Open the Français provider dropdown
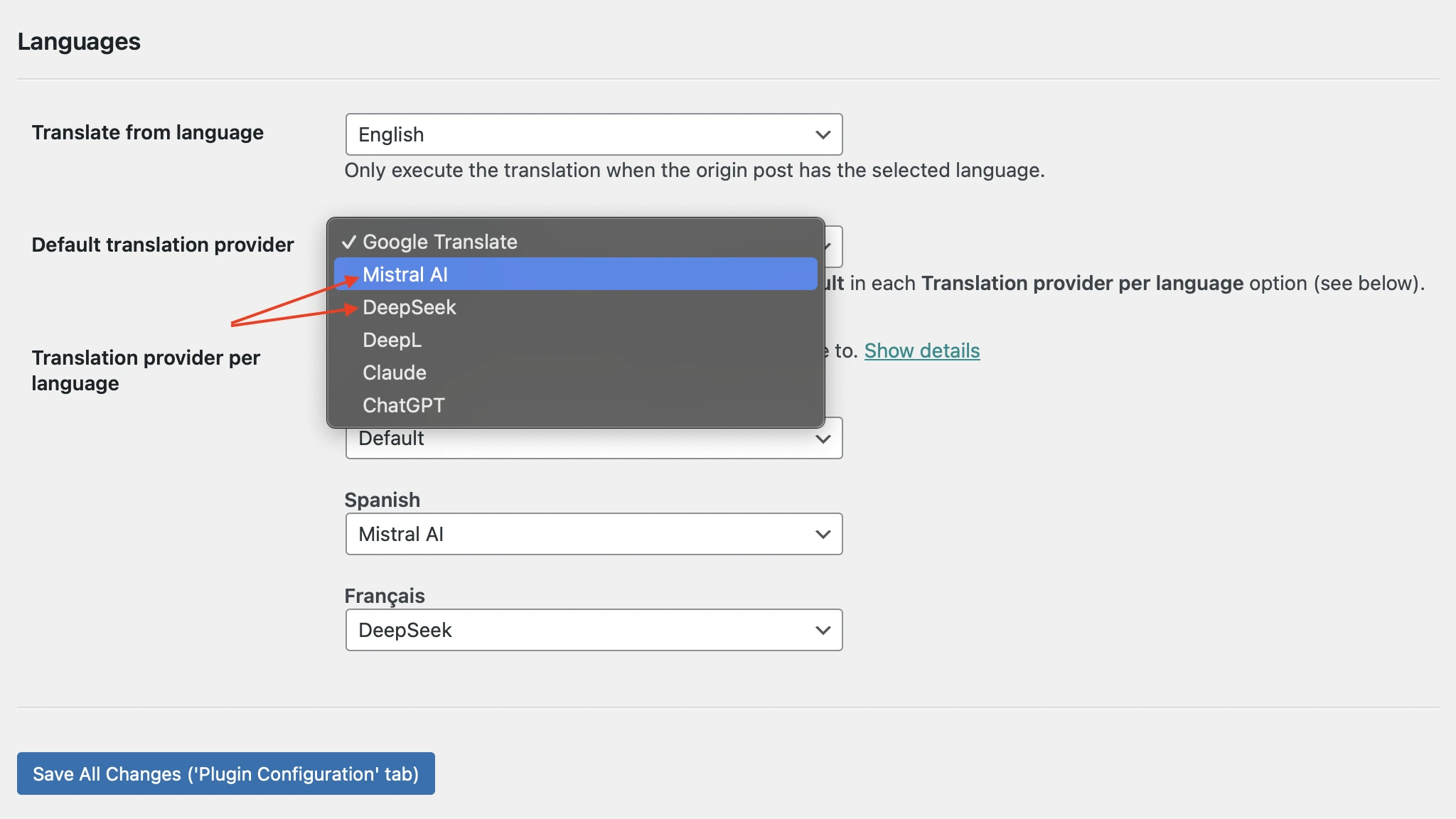1456x819 pixels. pyautogui.click(x=593, y=630)
